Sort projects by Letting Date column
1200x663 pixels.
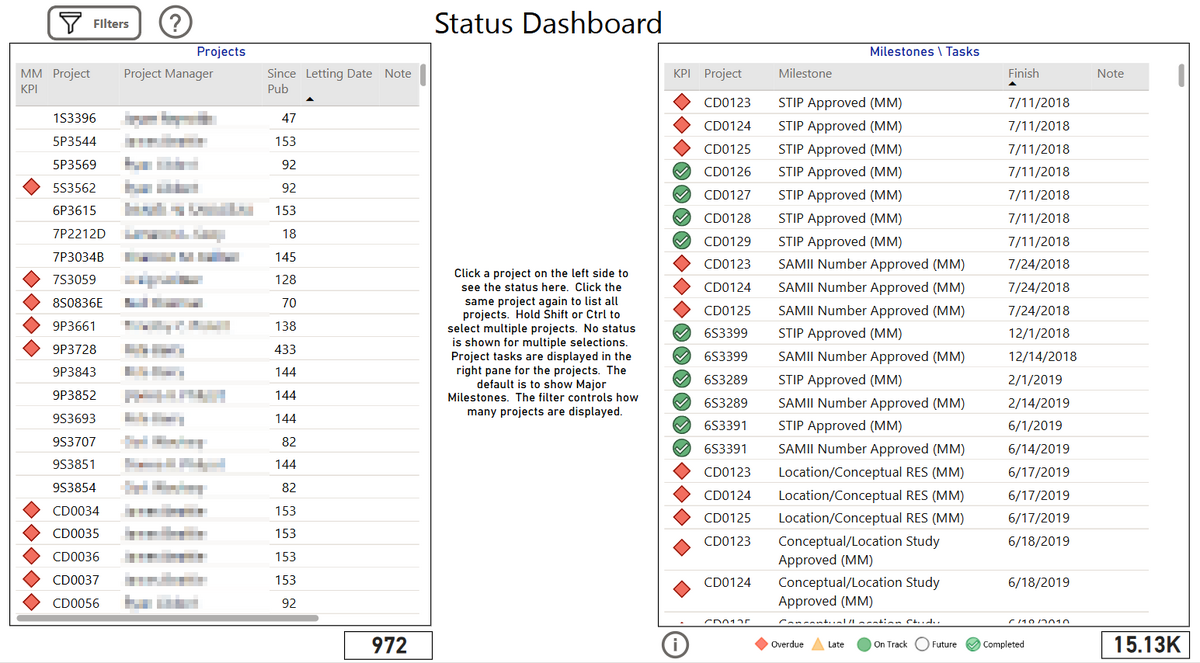tap(338, 74)
